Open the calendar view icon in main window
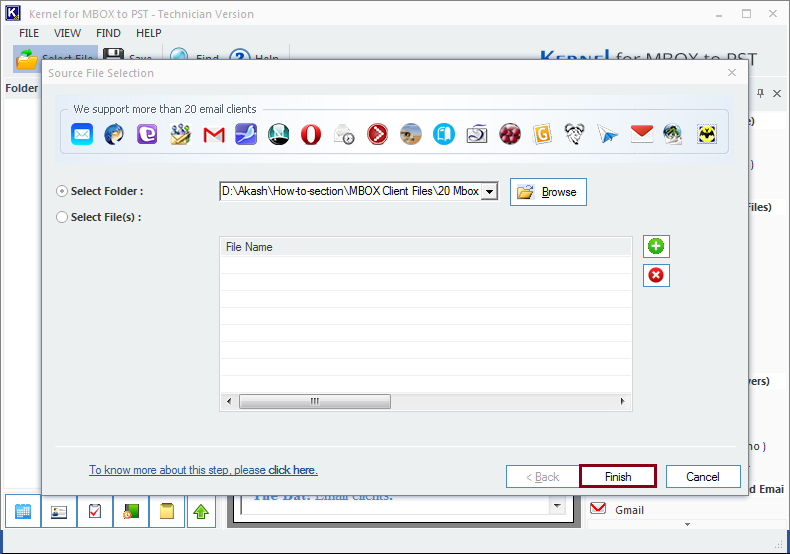This screenshot has height=554, width=790. pos(23,512)
